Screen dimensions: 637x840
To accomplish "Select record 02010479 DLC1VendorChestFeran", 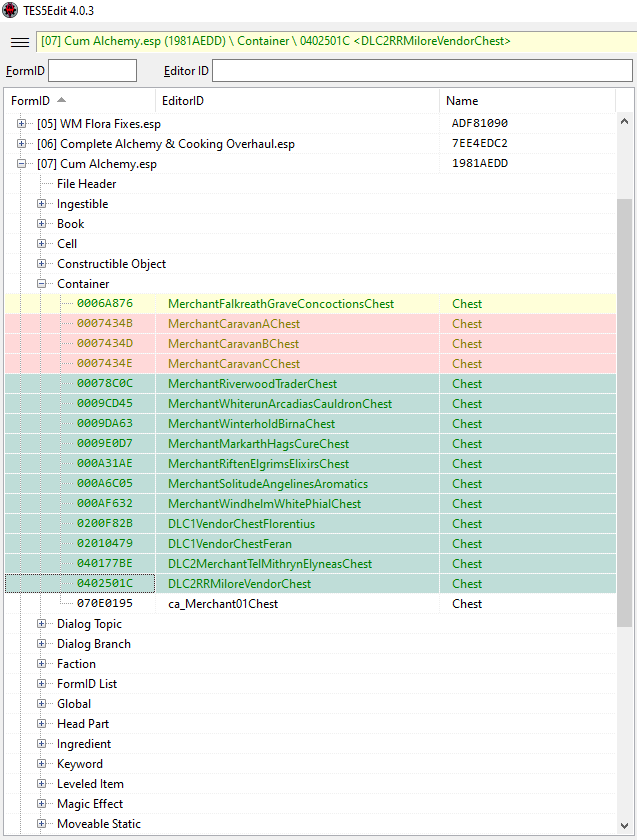I will [310, 544].
